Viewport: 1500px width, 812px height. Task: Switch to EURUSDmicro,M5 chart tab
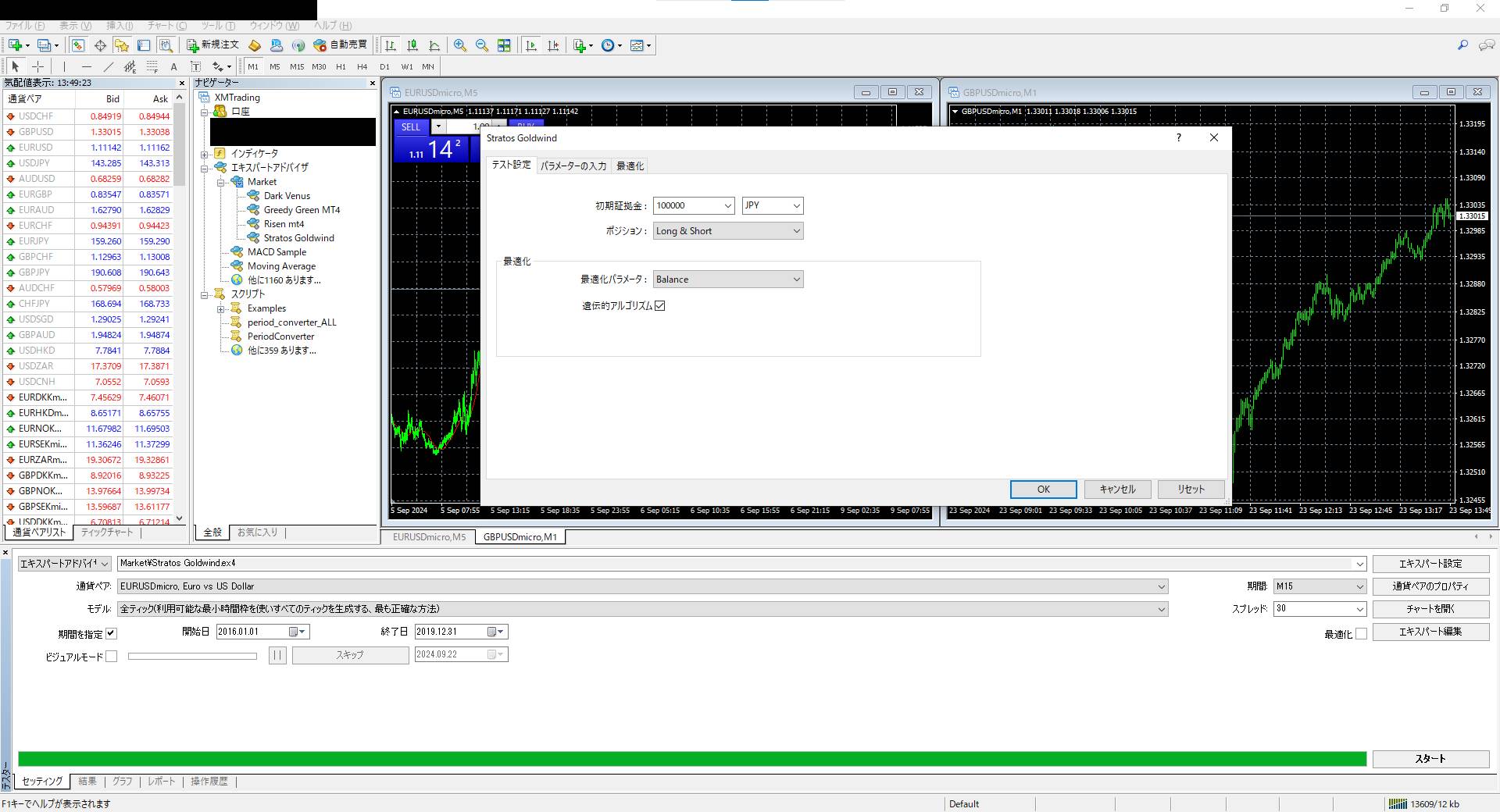(429, 537)
